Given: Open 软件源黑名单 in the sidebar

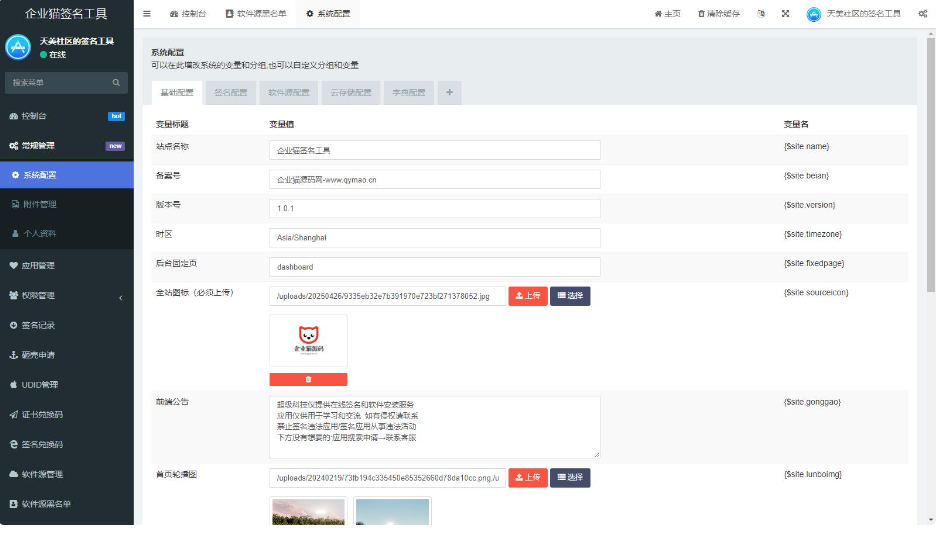Looking at the screenshot, I should click(x=67, y=504).
